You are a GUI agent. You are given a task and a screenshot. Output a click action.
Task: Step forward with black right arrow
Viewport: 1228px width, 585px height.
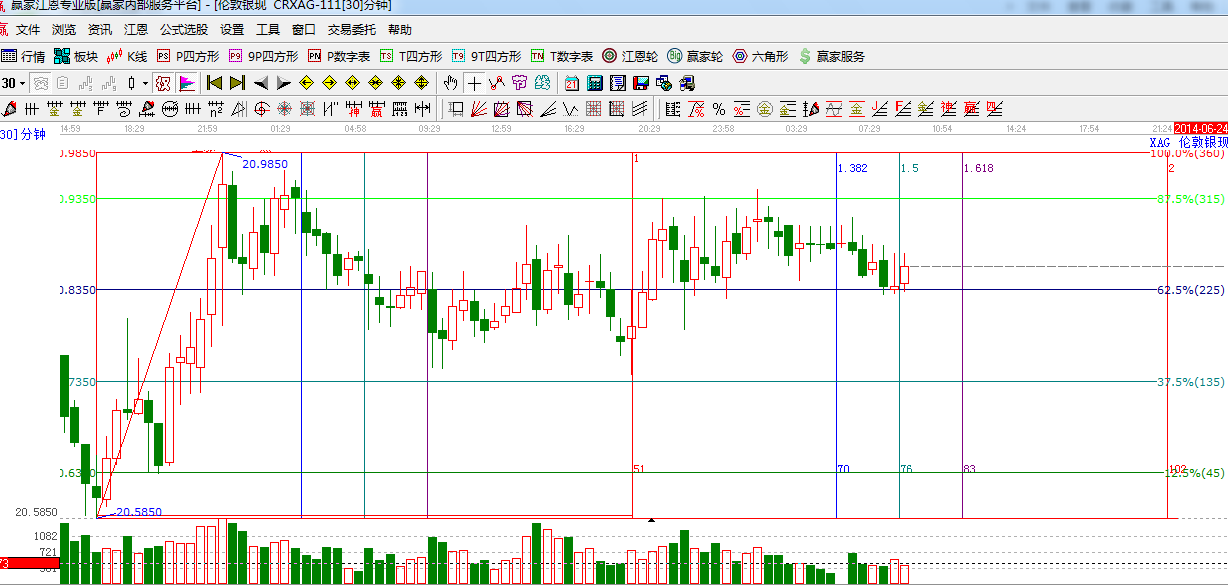283,83
